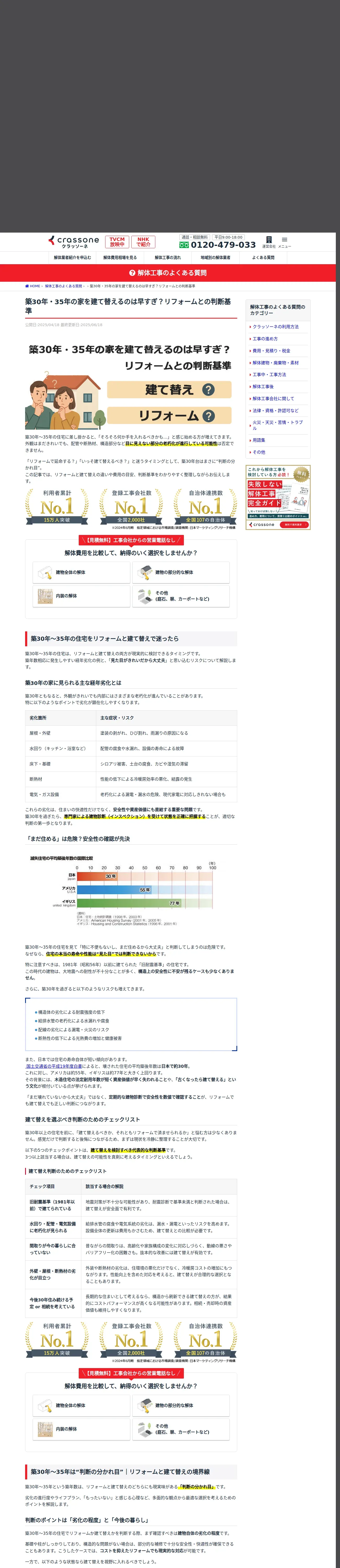Select lower その他(庭石、塀、カーポートなど) button
340x1568 pixels.
click(181, 1429)
